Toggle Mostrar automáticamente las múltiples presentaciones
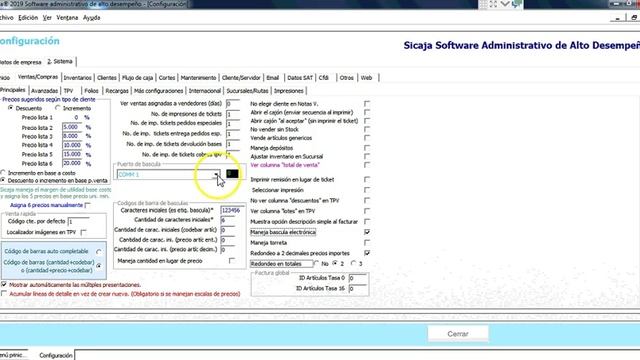Screen dimensions: 640x360 tap(4, 284)
